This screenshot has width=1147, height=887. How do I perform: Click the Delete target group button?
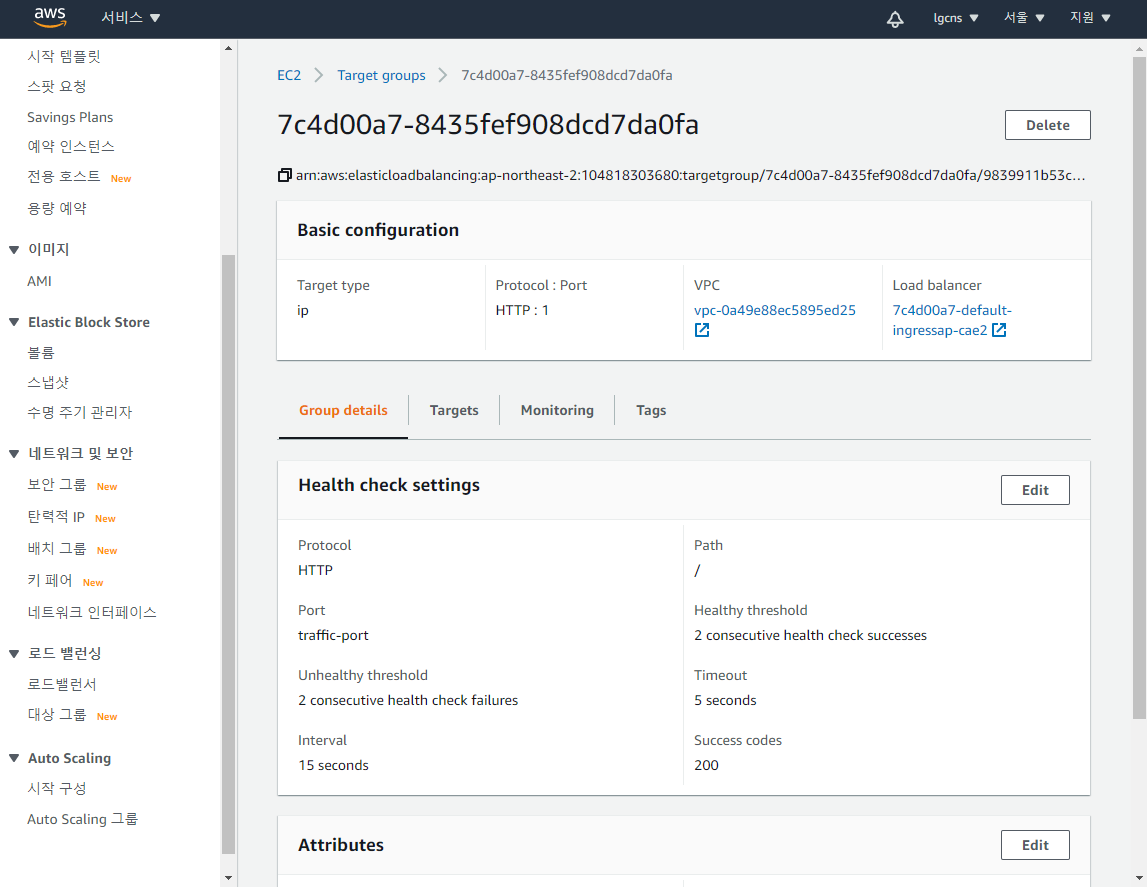click(1047, 125)
